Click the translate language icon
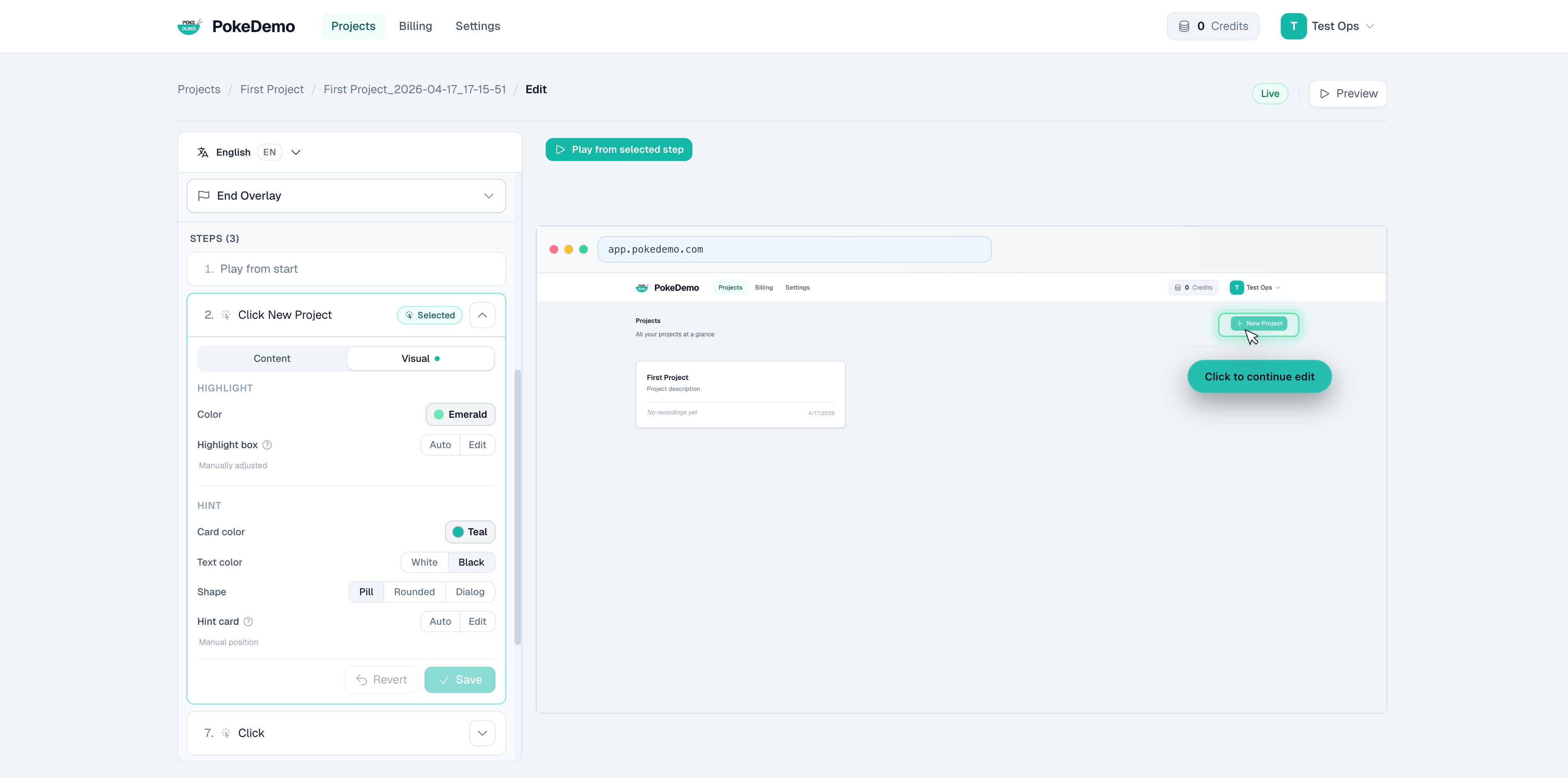 203,152
